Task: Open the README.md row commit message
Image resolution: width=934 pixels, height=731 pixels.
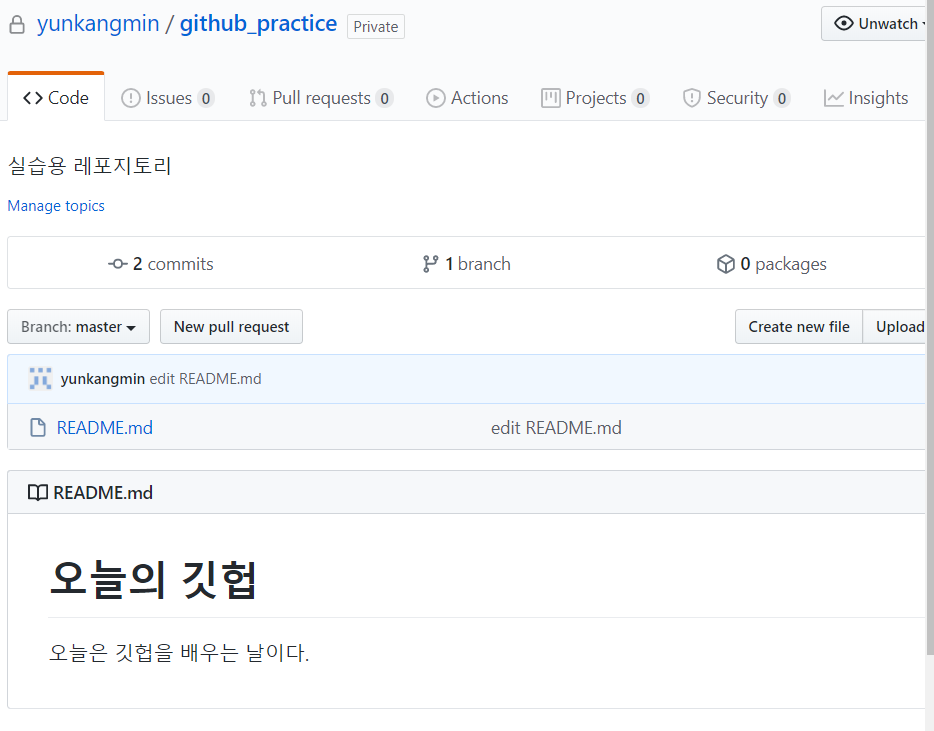Action: point(556,427)
